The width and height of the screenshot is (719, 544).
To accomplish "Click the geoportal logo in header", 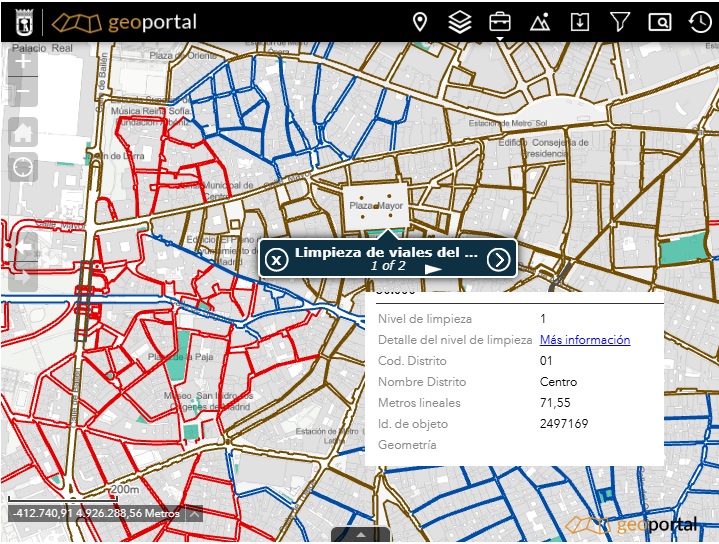I will (124, 22).
